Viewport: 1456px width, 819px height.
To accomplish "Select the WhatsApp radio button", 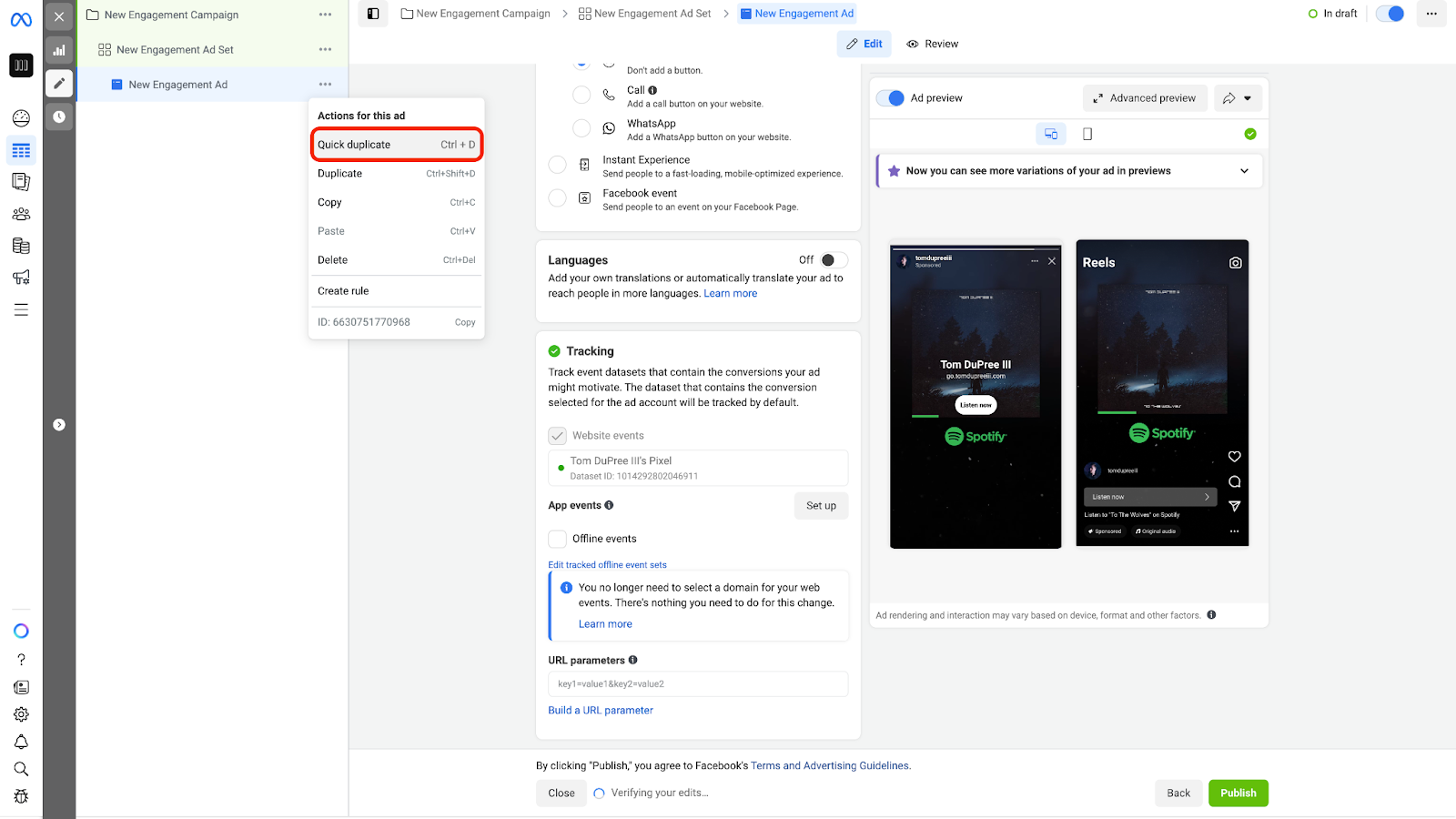I will click(581, 128).
